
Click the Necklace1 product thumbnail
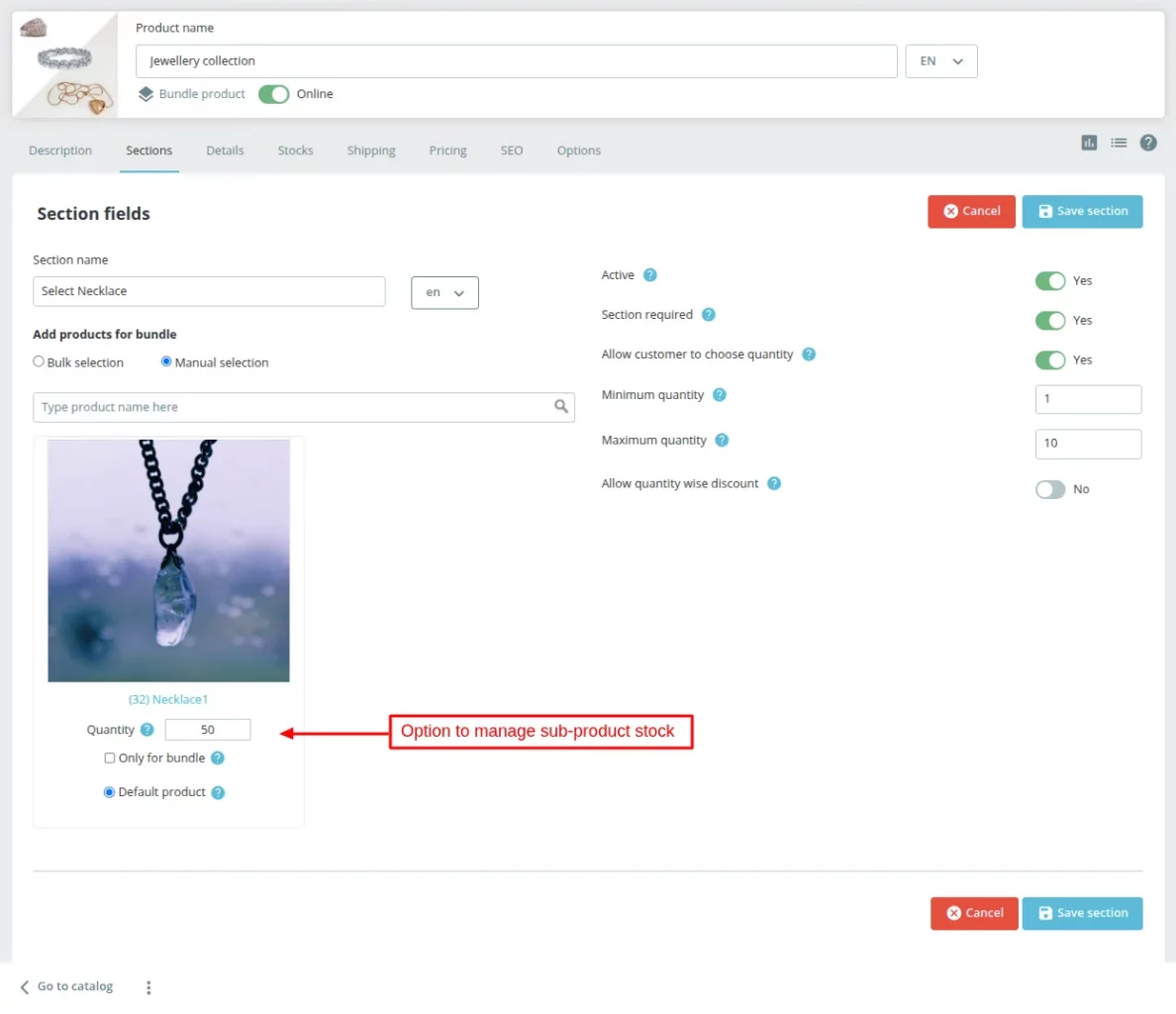tap(168, 560)
